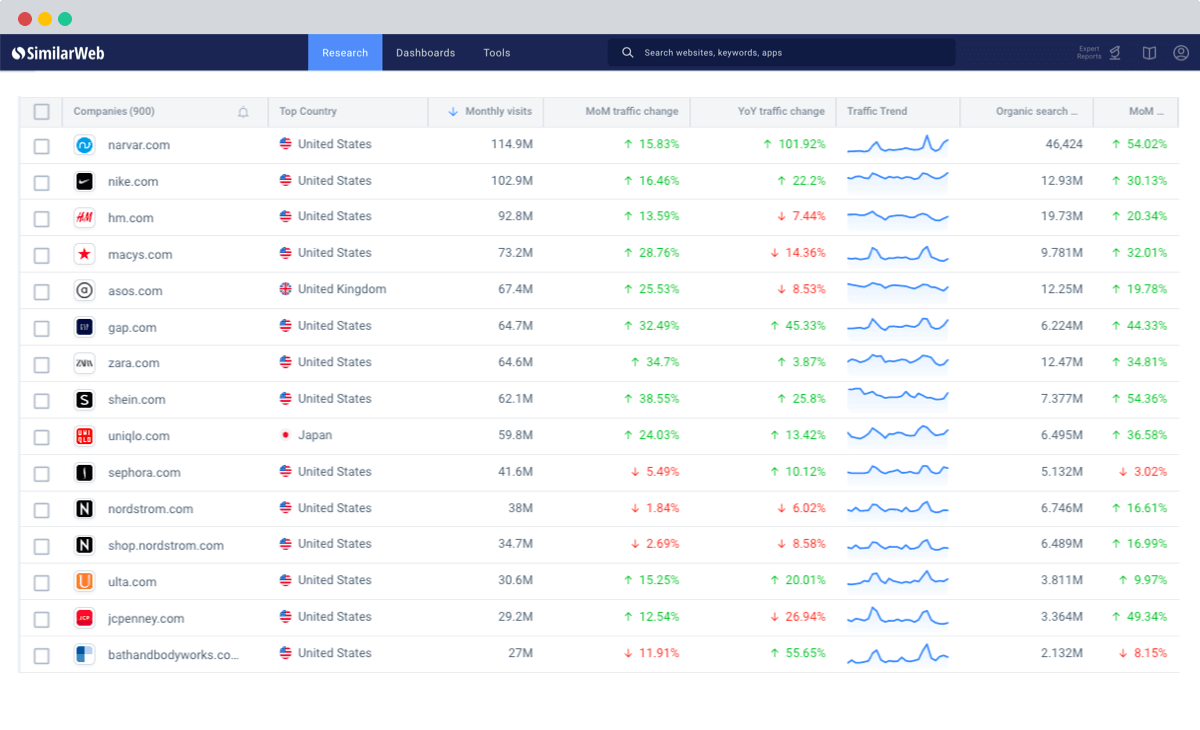Click the bathandbodyworks favicon
Viewport: 1200px width, 730px height.
tap(85, 655)
